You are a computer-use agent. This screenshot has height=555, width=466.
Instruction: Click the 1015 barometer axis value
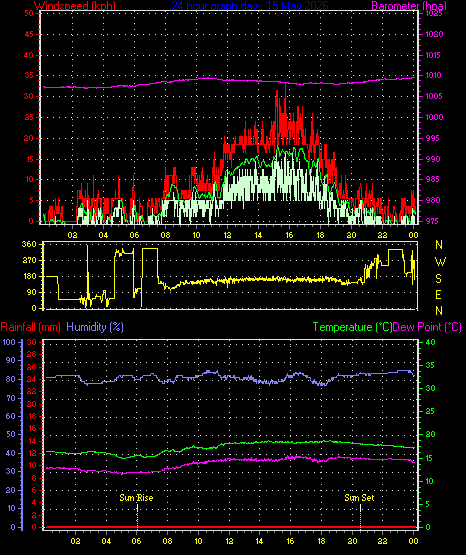click(434, 55)
